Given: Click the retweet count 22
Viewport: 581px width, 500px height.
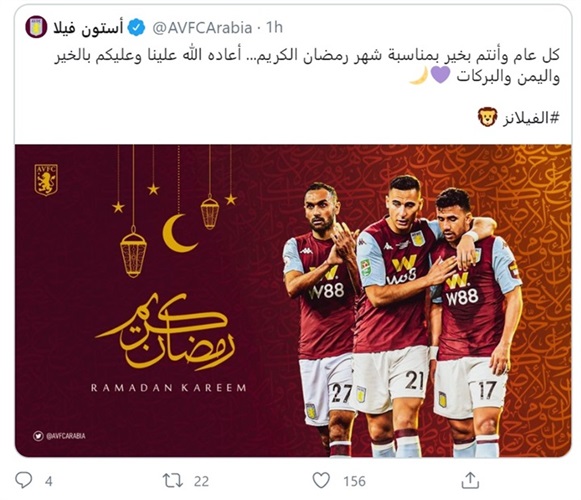Looking at the screenshot, I should click(x=201, y=481).
